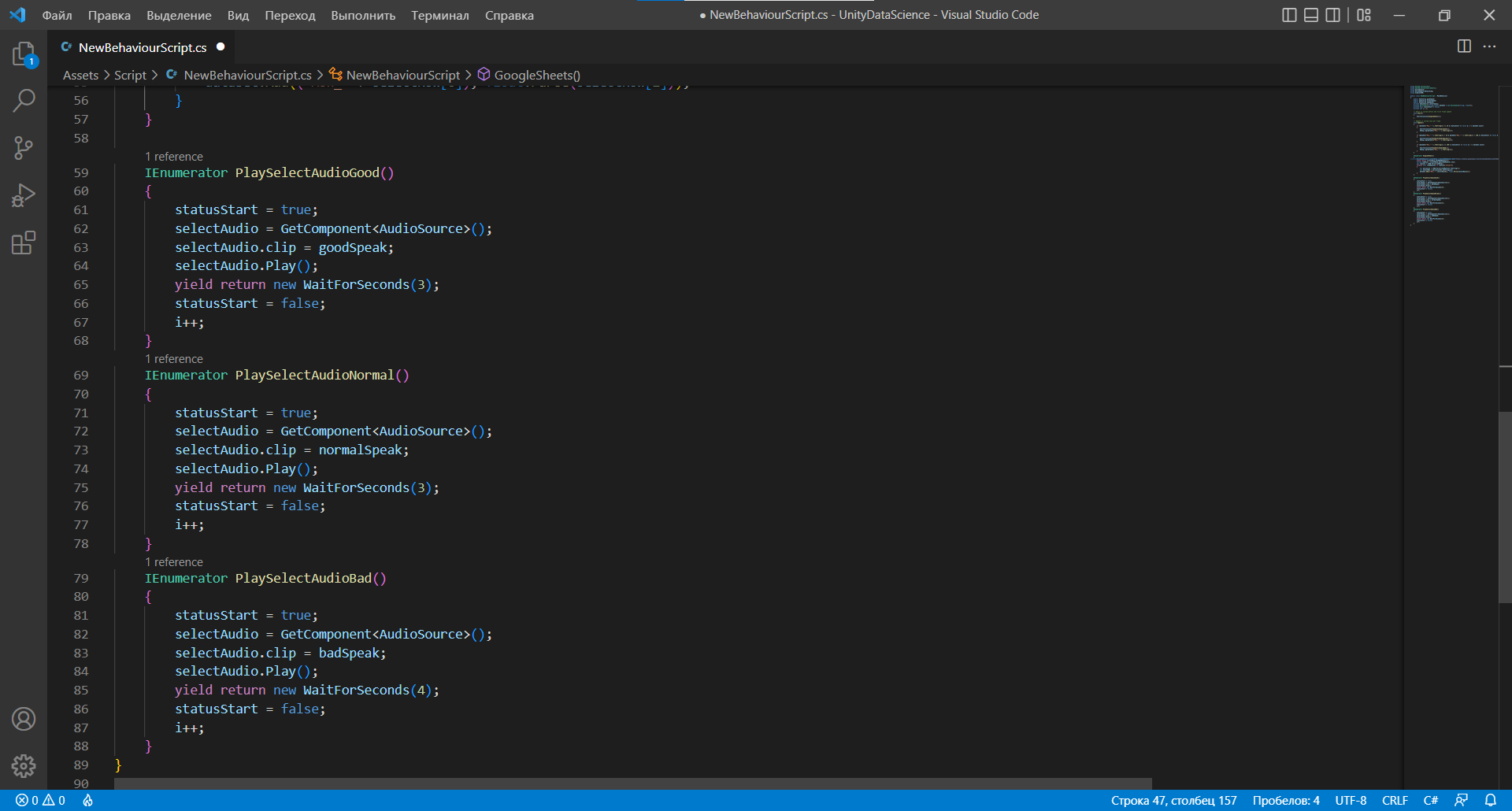Open the Source Control view
Image resolution: width=1512 pixels, height=811 pixels.
pos(24,148)
